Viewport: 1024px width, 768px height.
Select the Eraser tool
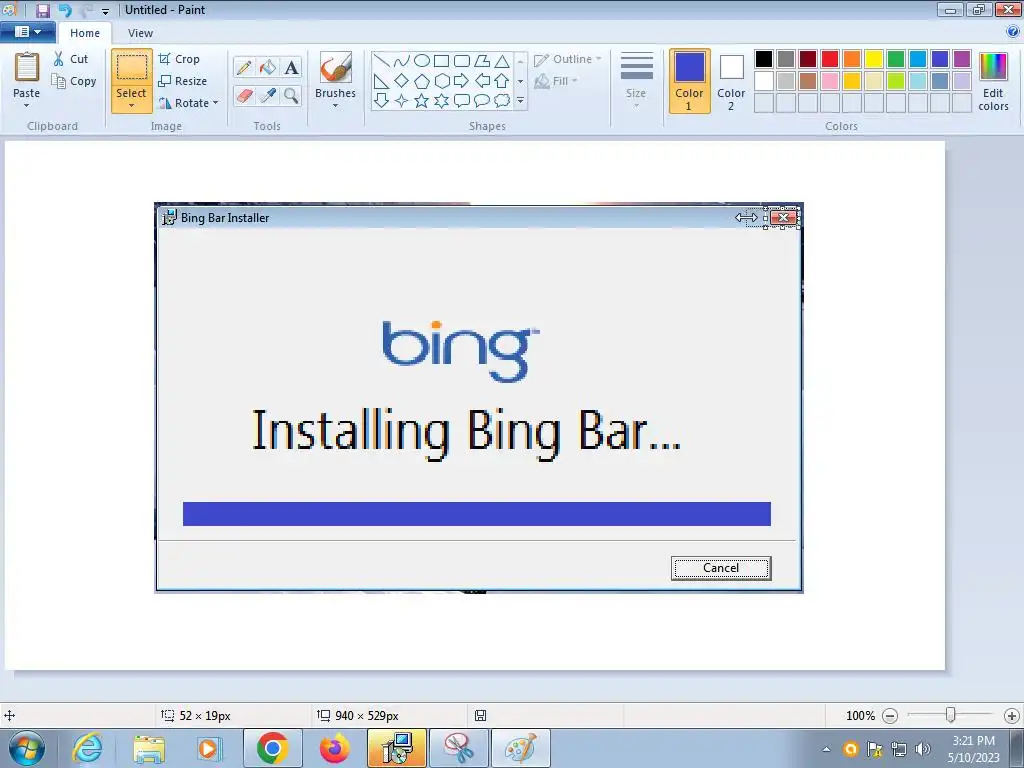coord(244,95)
